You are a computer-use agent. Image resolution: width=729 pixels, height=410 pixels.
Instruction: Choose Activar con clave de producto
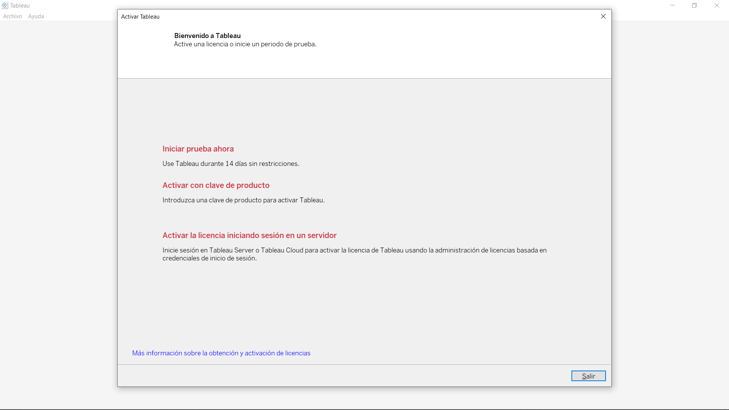pos(216,185)
